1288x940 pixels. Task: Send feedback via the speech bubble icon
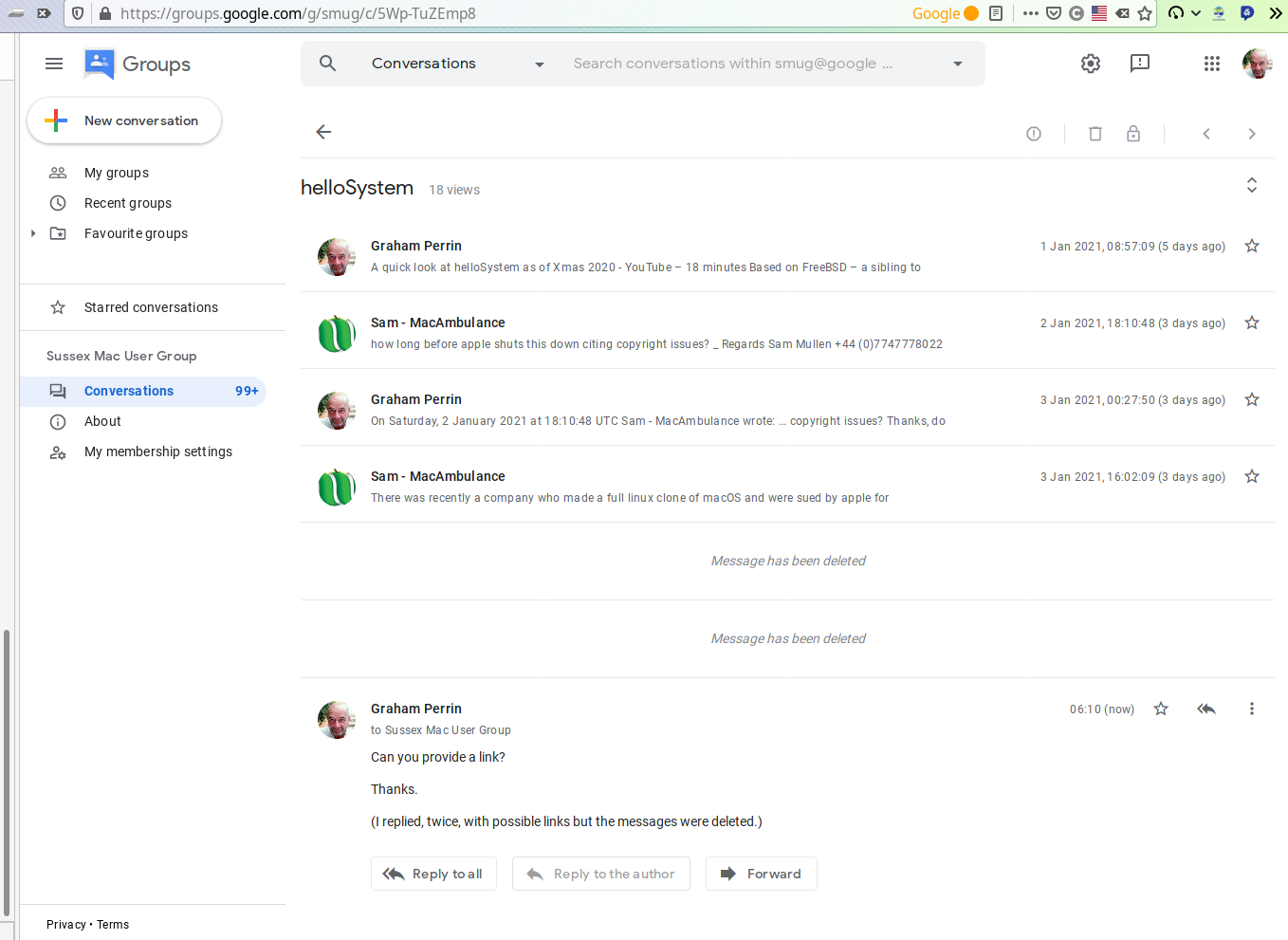1139,64
